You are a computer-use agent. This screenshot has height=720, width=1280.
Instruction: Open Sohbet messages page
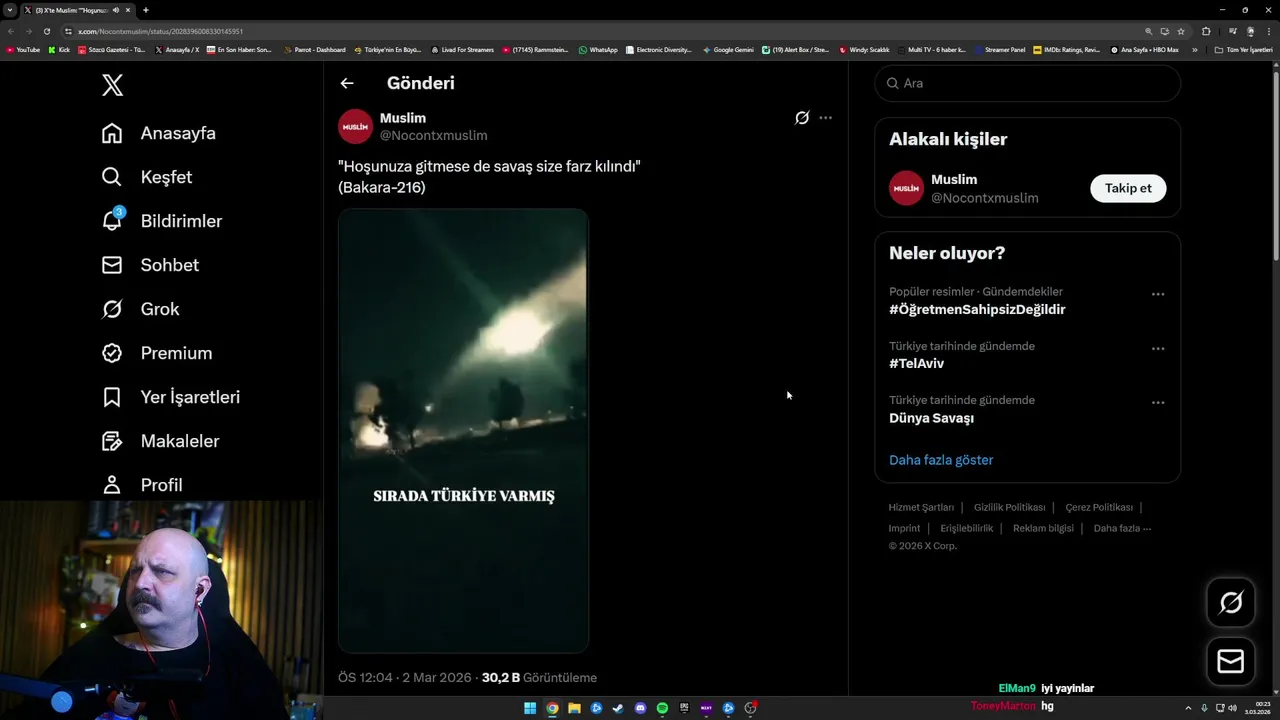coord(150,265)
